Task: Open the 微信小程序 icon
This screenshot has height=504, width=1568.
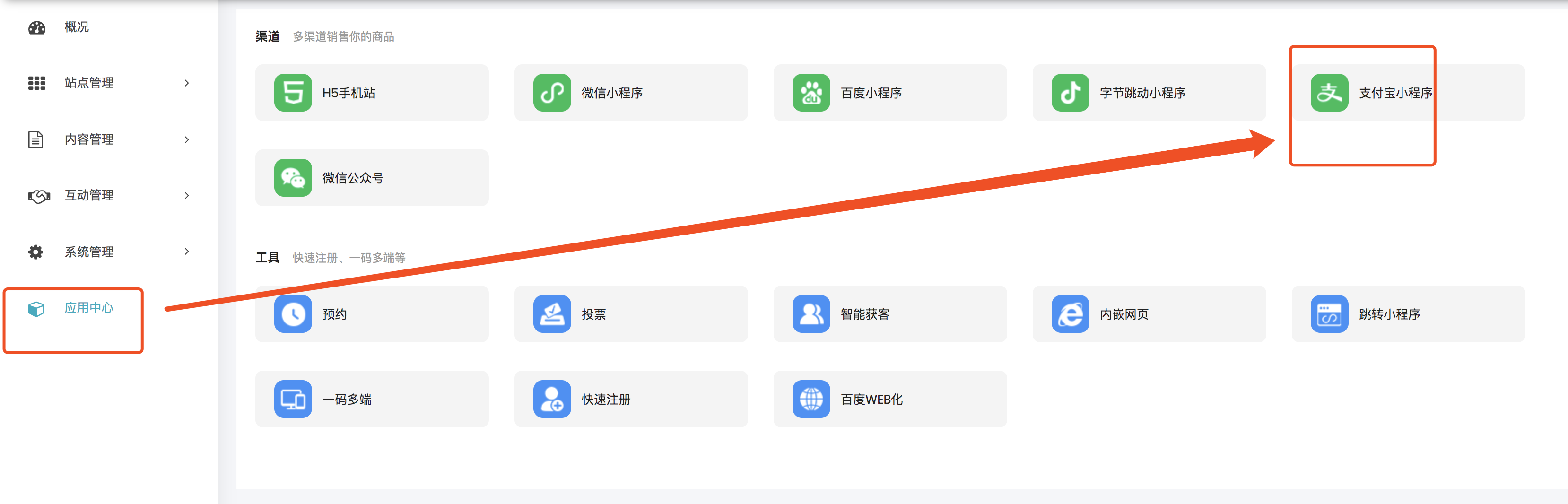Action: (552, 93)
